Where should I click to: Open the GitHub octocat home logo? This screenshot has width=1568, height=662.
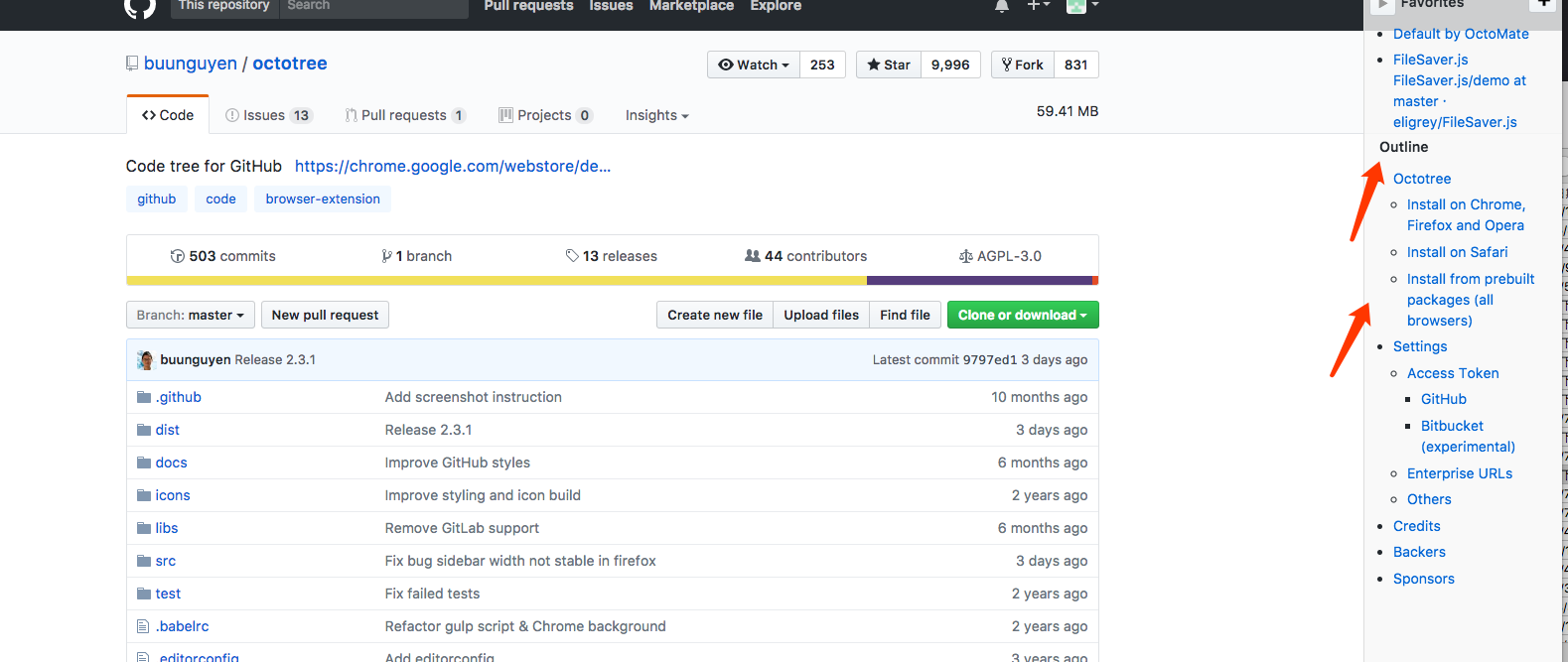(x=140, y=7)
